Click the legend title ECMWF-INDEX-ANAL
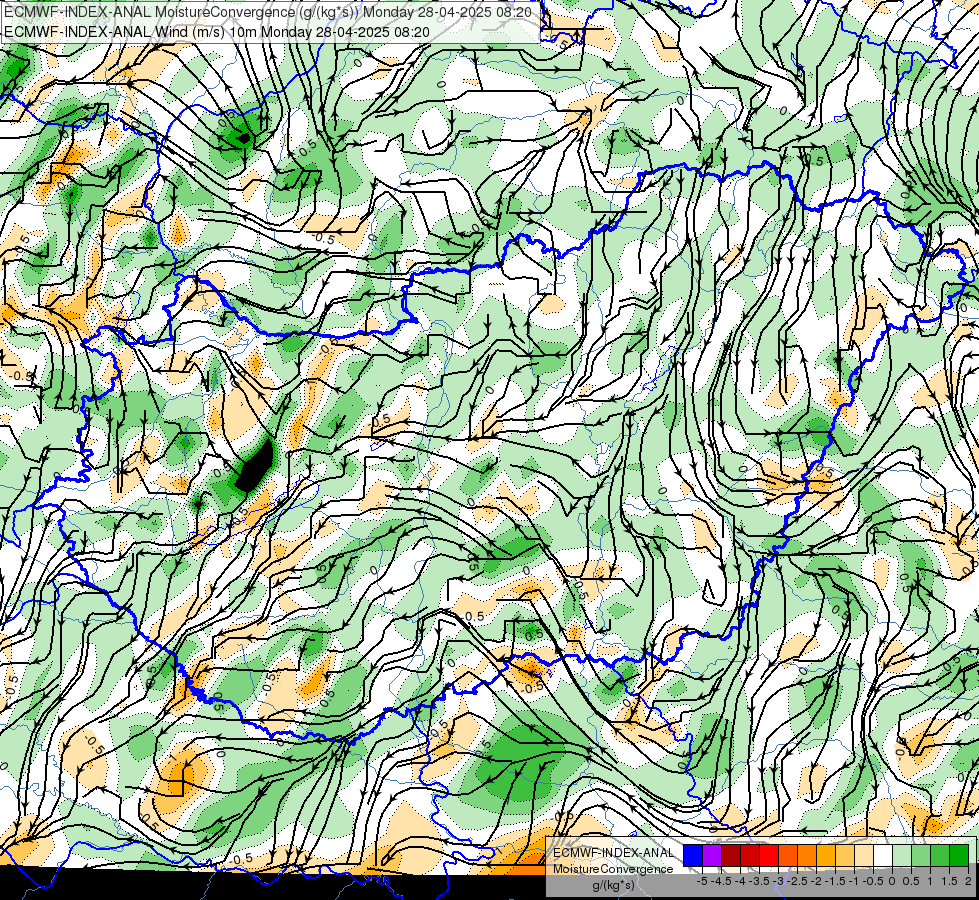Image resolution: width=979 pixels, height=900 pixels. pos(613,853)
